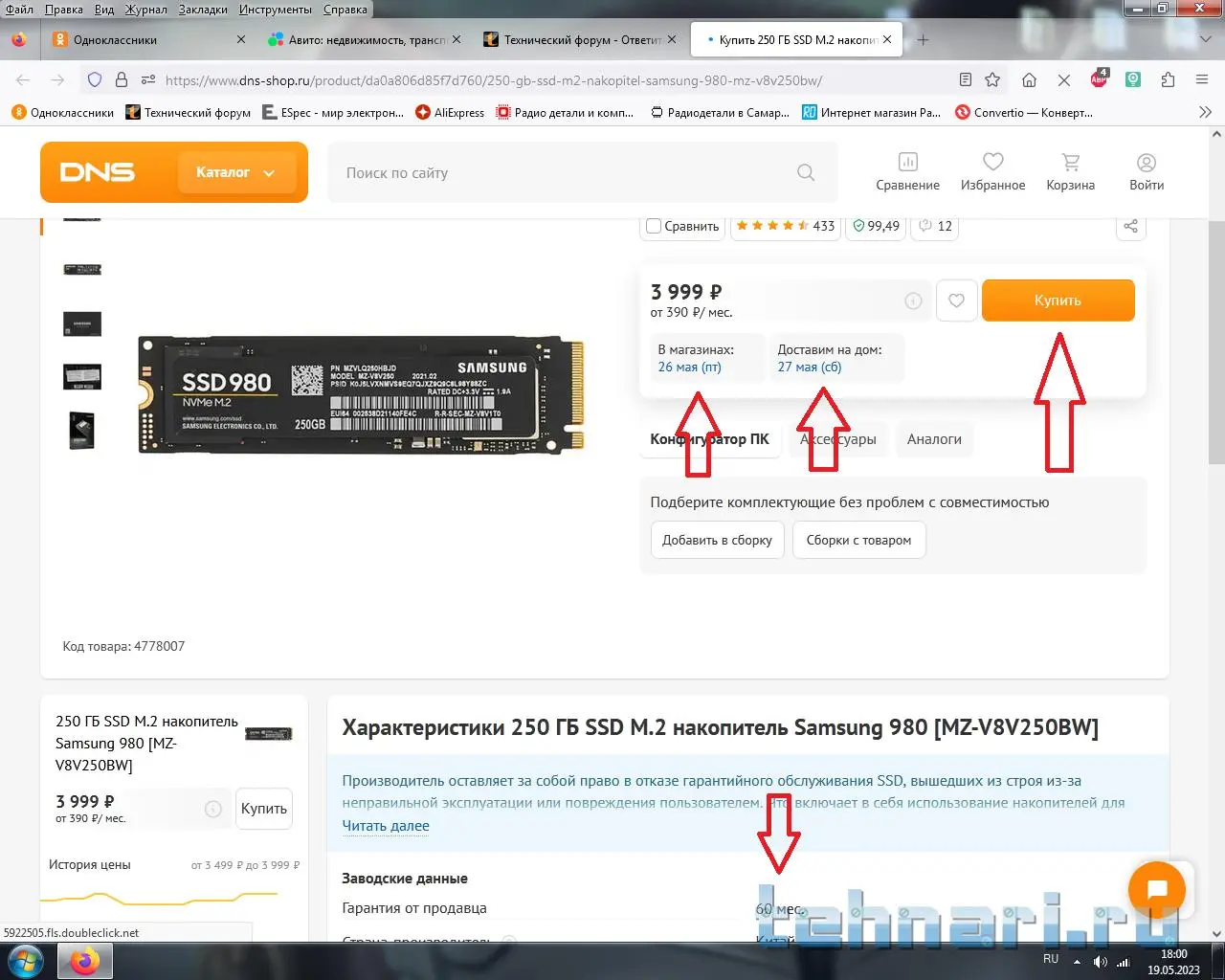The image size is (1225, 980).
Task: Open the 26 мая (пт) store availability link
Action: click(690, 367)
